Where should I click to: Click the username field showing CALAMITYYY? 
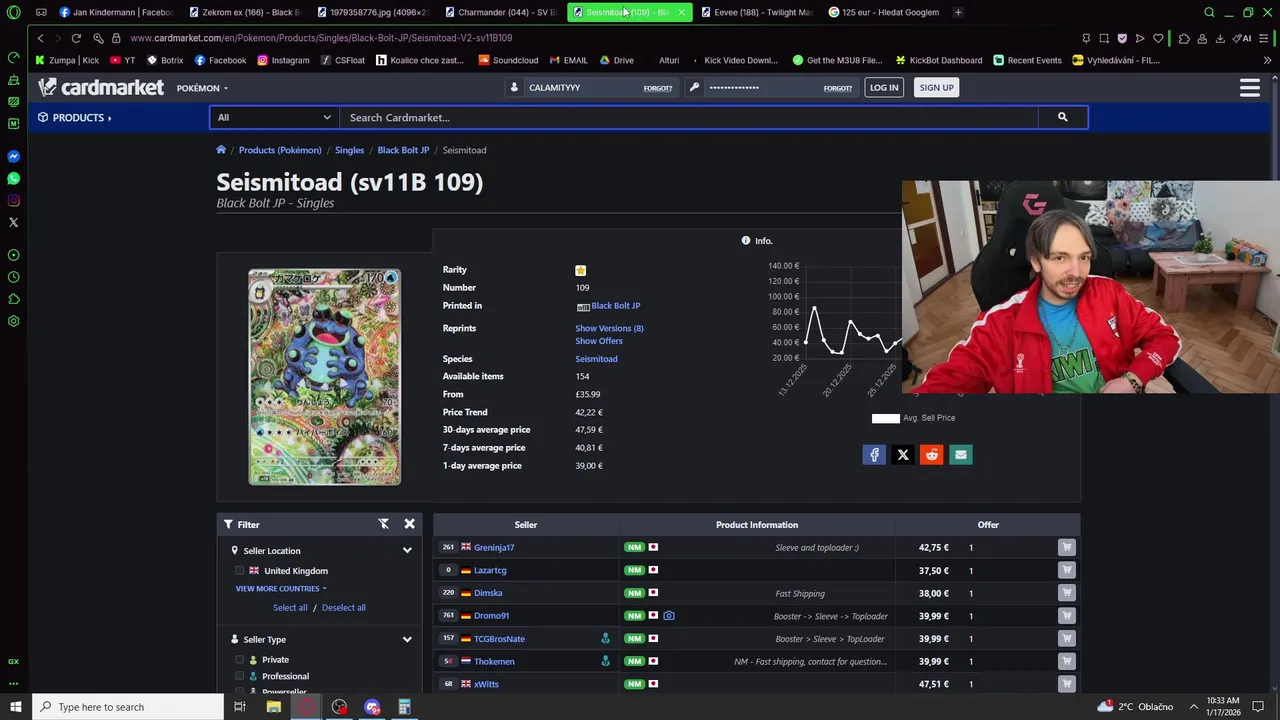click(x=585, y=88)
